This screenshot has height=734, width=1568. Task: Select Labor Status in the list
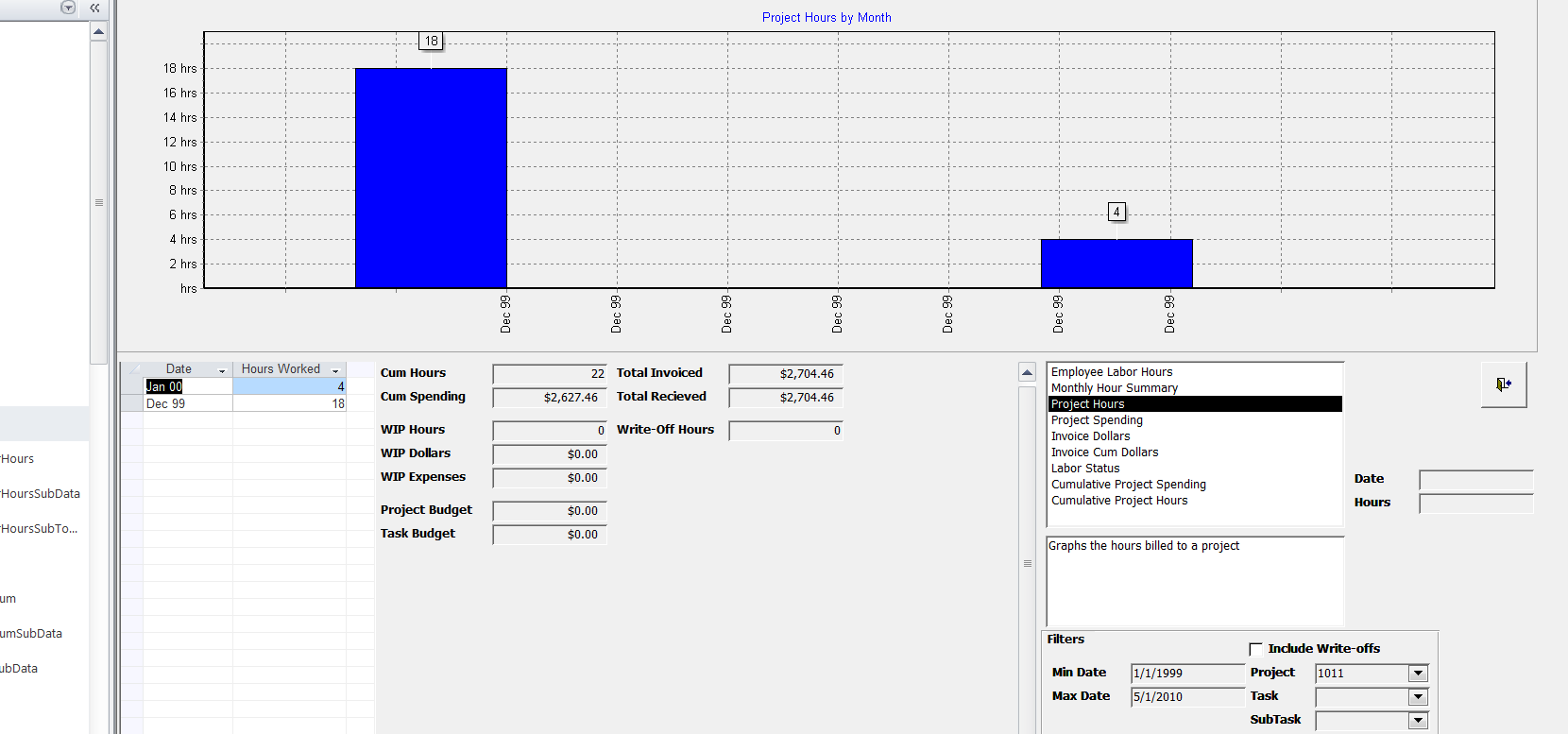pyautogui.click(x=1195, y=469)
